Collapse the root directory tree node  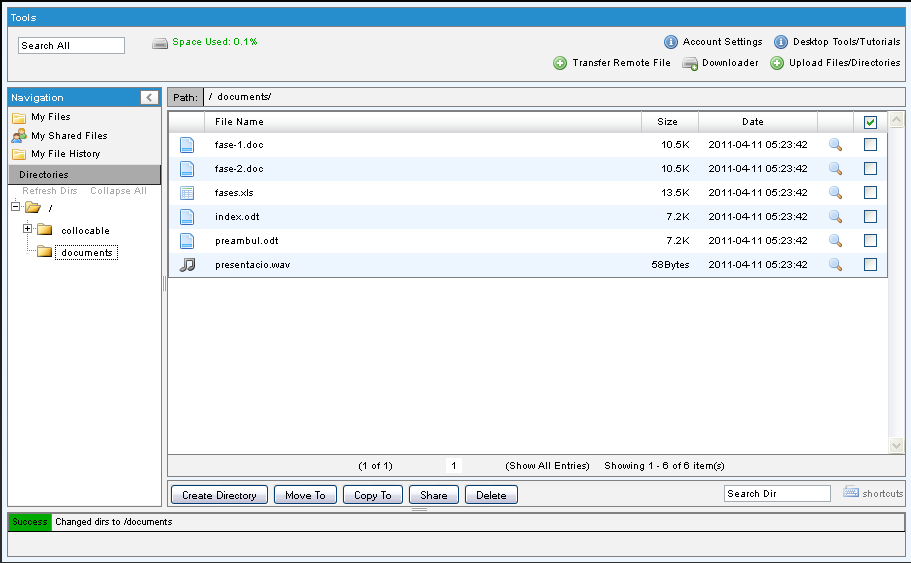15,207
